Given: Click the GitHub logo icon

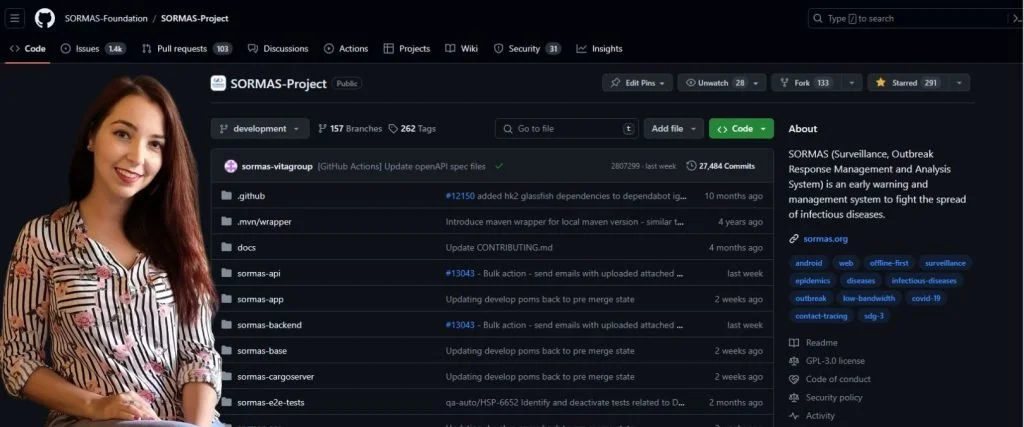Looking at the screenshot, I should [44, 18].
